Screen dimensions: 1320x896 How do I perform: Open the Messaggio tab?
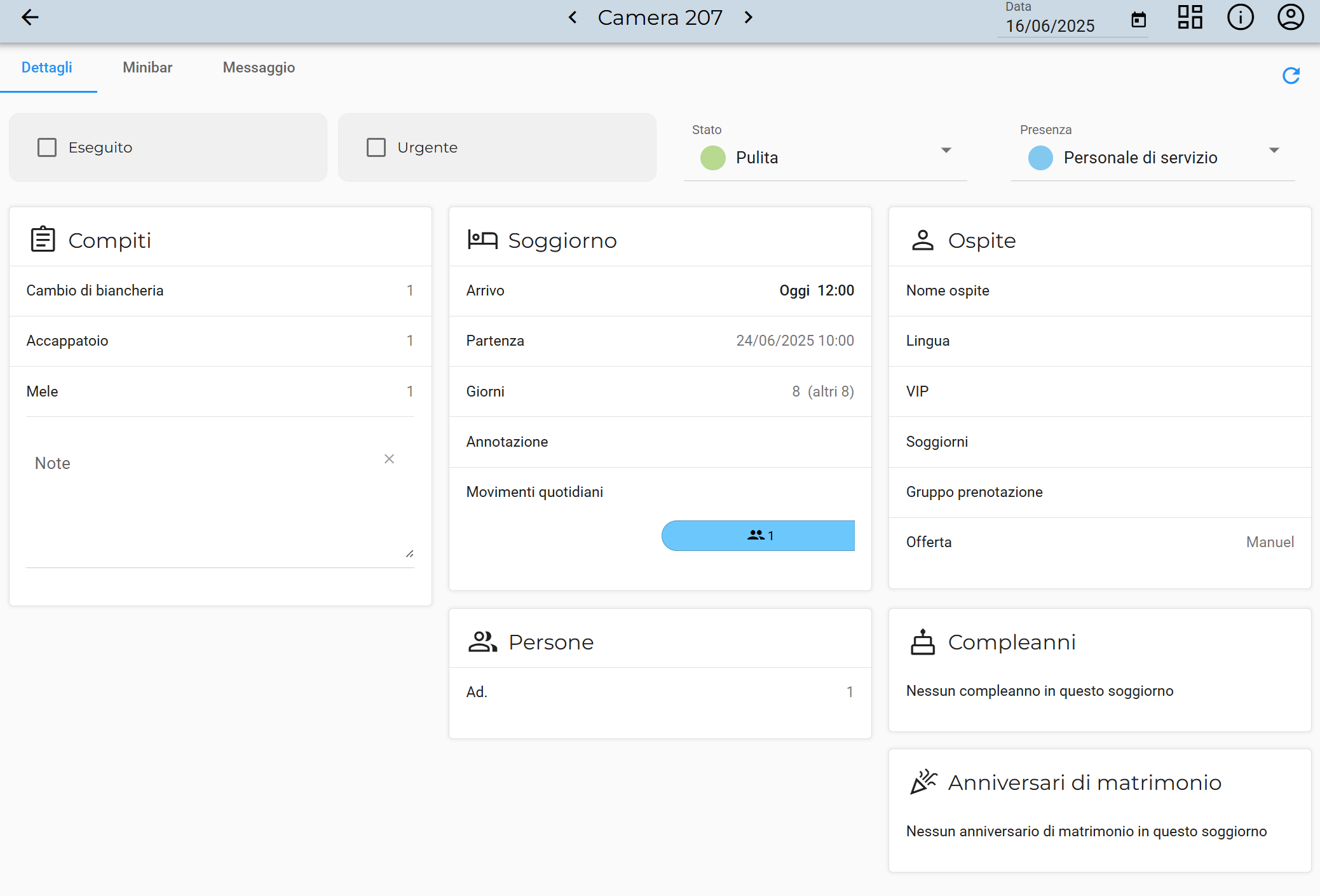tap(259, 67)
